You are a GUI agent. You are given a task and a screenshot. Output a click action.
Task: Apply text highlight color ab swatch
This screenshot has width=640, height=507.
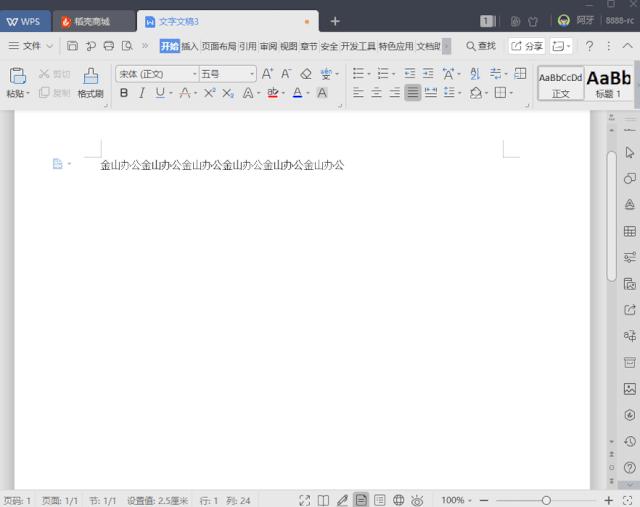pyautogui.click(x=273, y=93)
